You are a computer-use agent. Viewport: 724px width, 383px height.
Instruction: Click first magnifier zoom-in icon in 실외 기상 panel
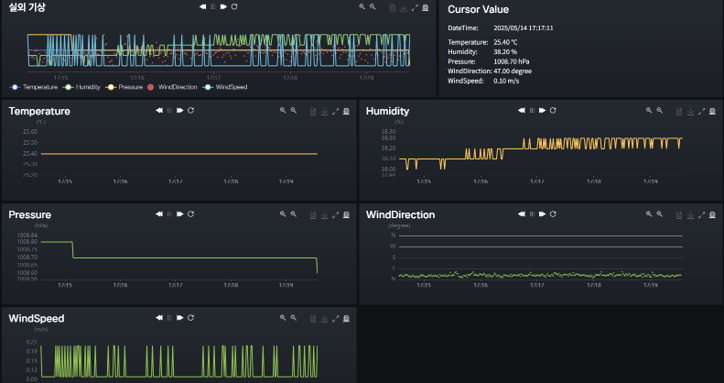pos(362,7)
